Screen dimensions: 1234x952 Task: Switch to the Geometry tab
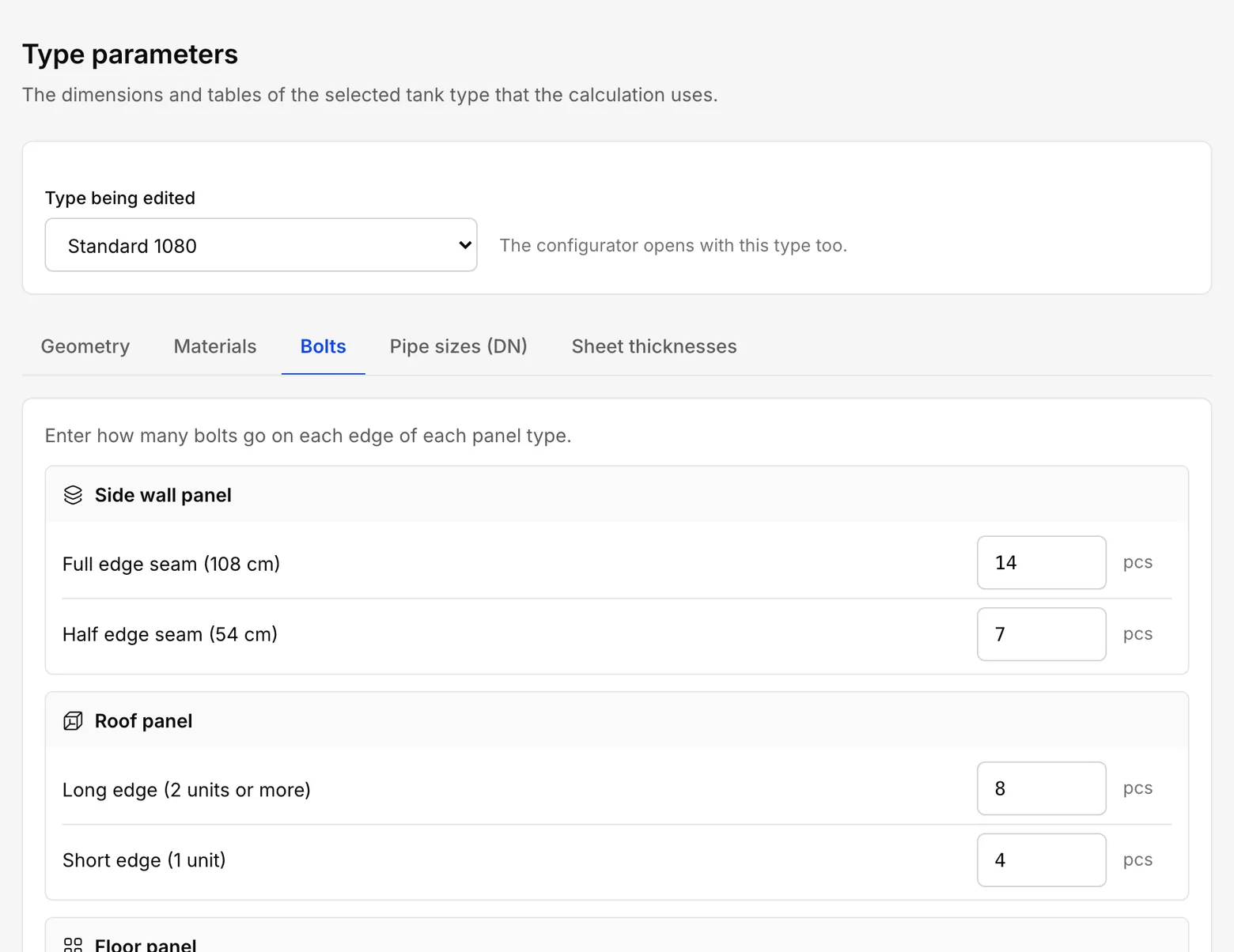[85, 346]
